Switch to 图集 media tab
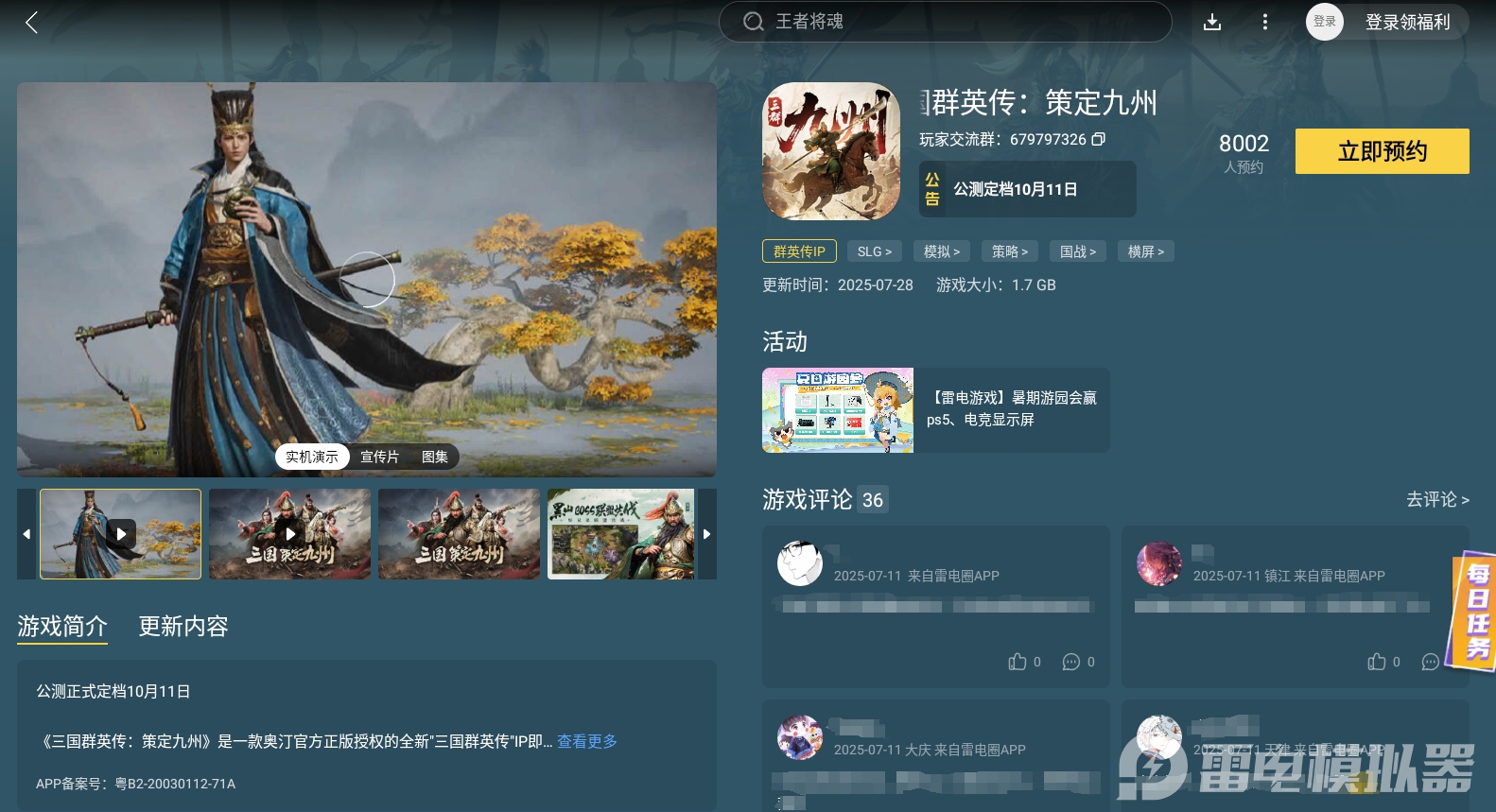 tap(435, 457)
